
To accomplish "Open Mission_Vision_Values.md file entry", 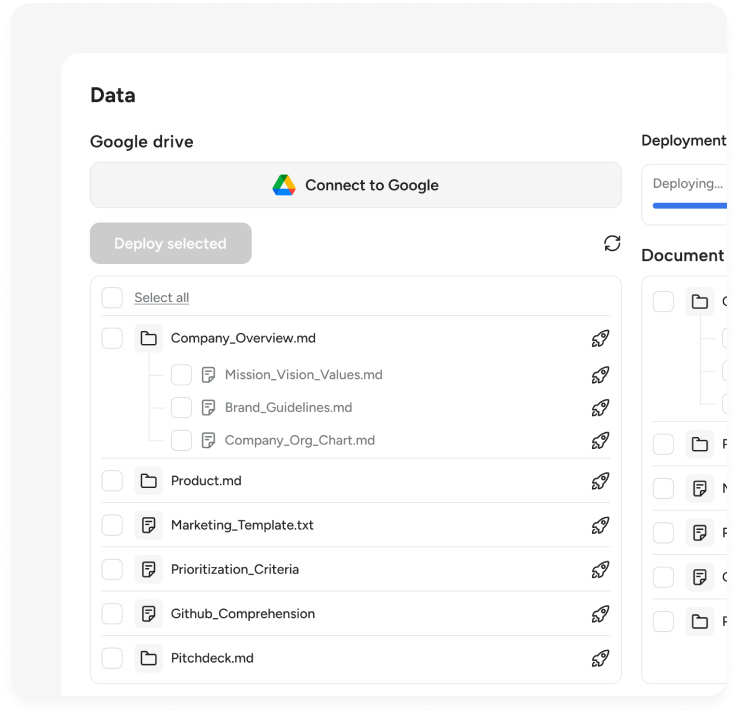I will [303, 375].
